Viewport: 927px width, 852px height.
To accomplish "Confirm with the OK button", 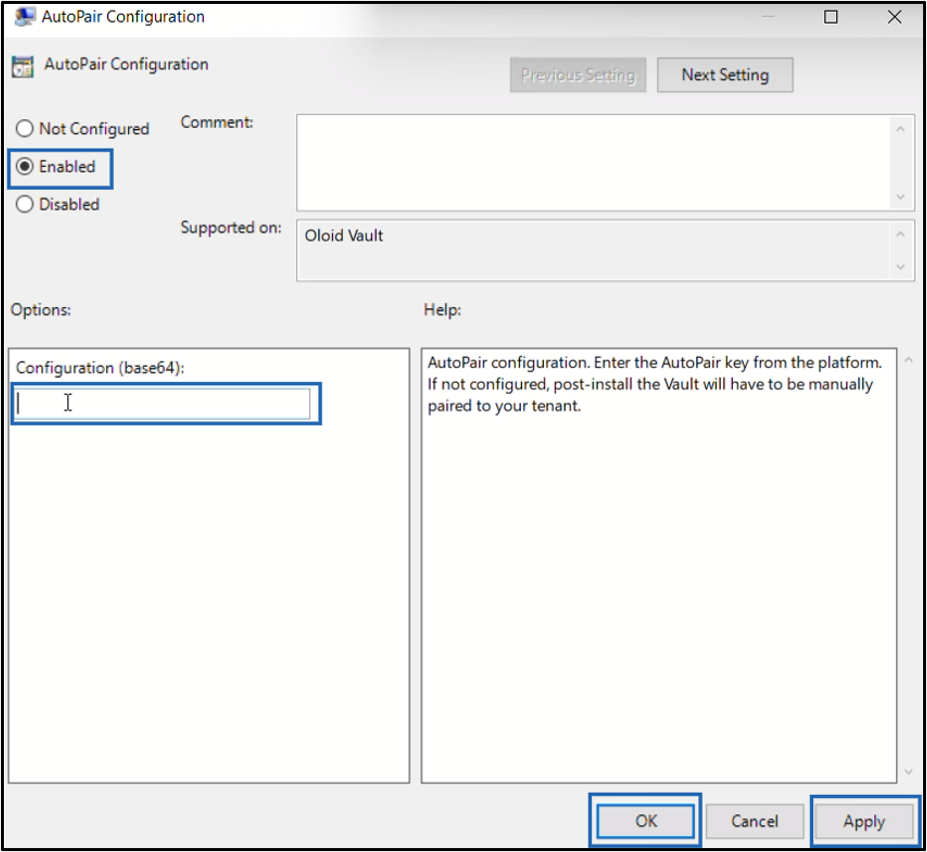I will 646,821.
